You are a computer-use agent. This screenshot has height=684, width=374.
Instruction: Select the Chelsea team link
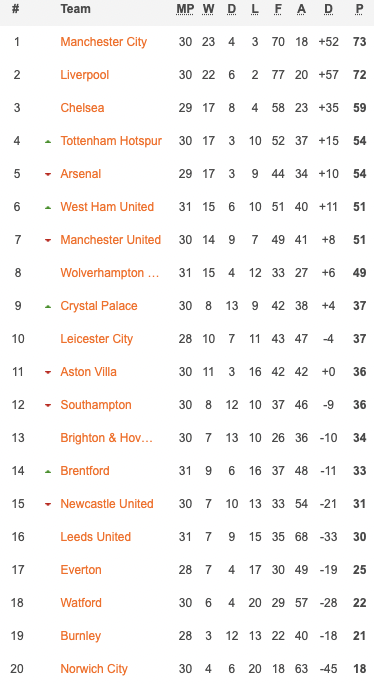pos(82,108)
